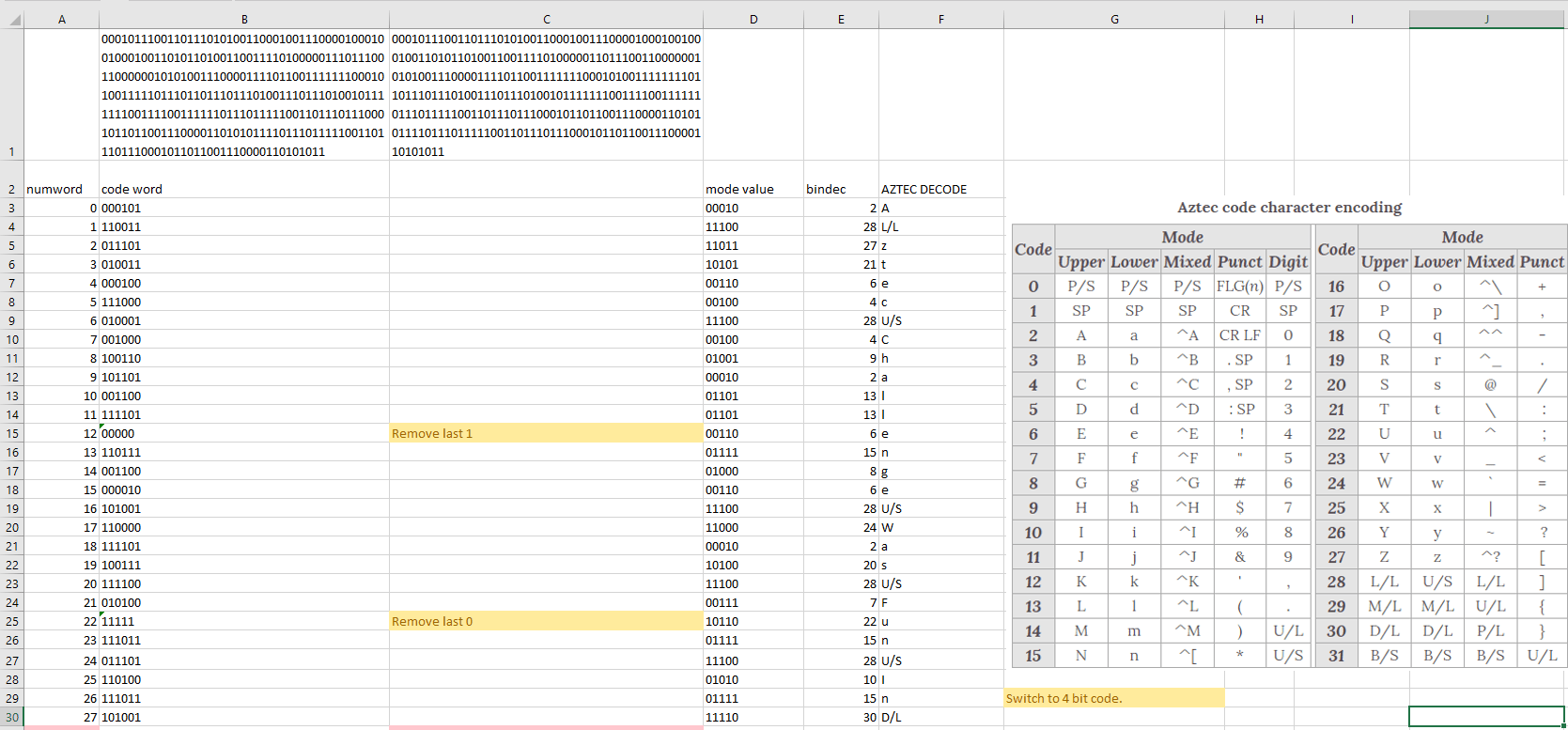1568x730 pixels.
Task: Select the 'mode value' header cell
Action: pos(753,189)
